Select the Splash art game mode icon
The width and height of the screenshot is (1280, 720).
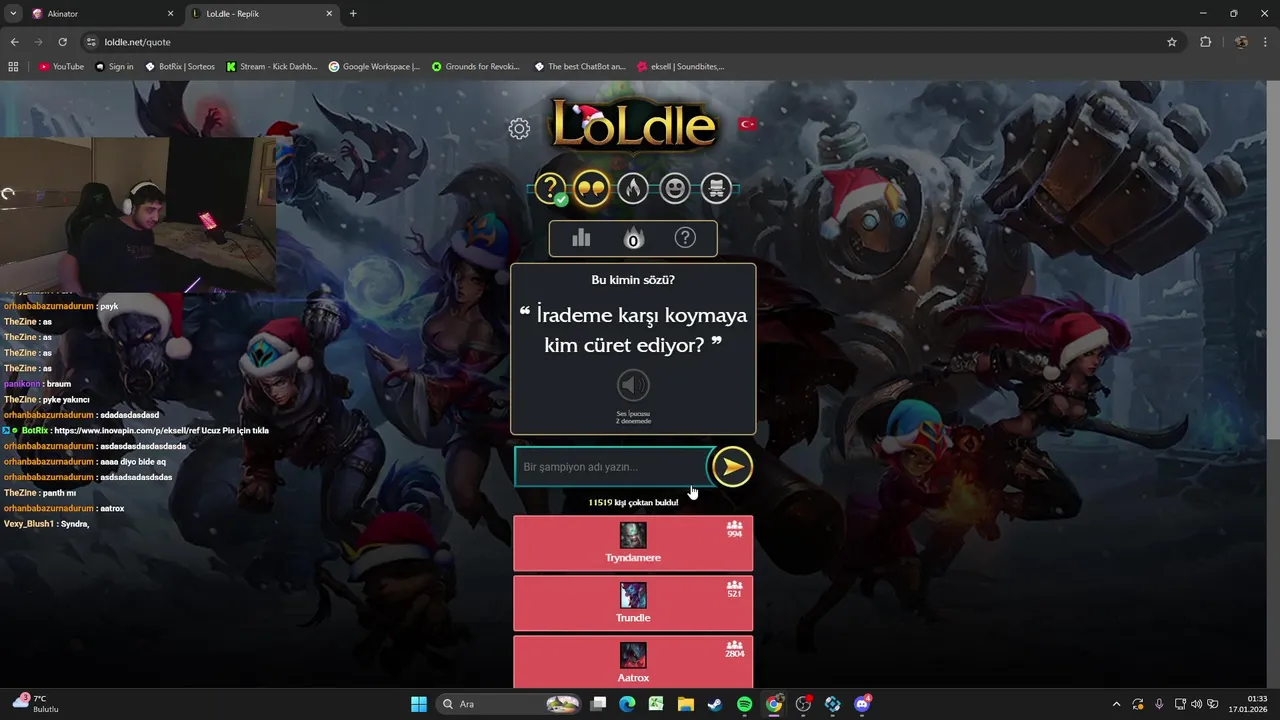[716, 188]
